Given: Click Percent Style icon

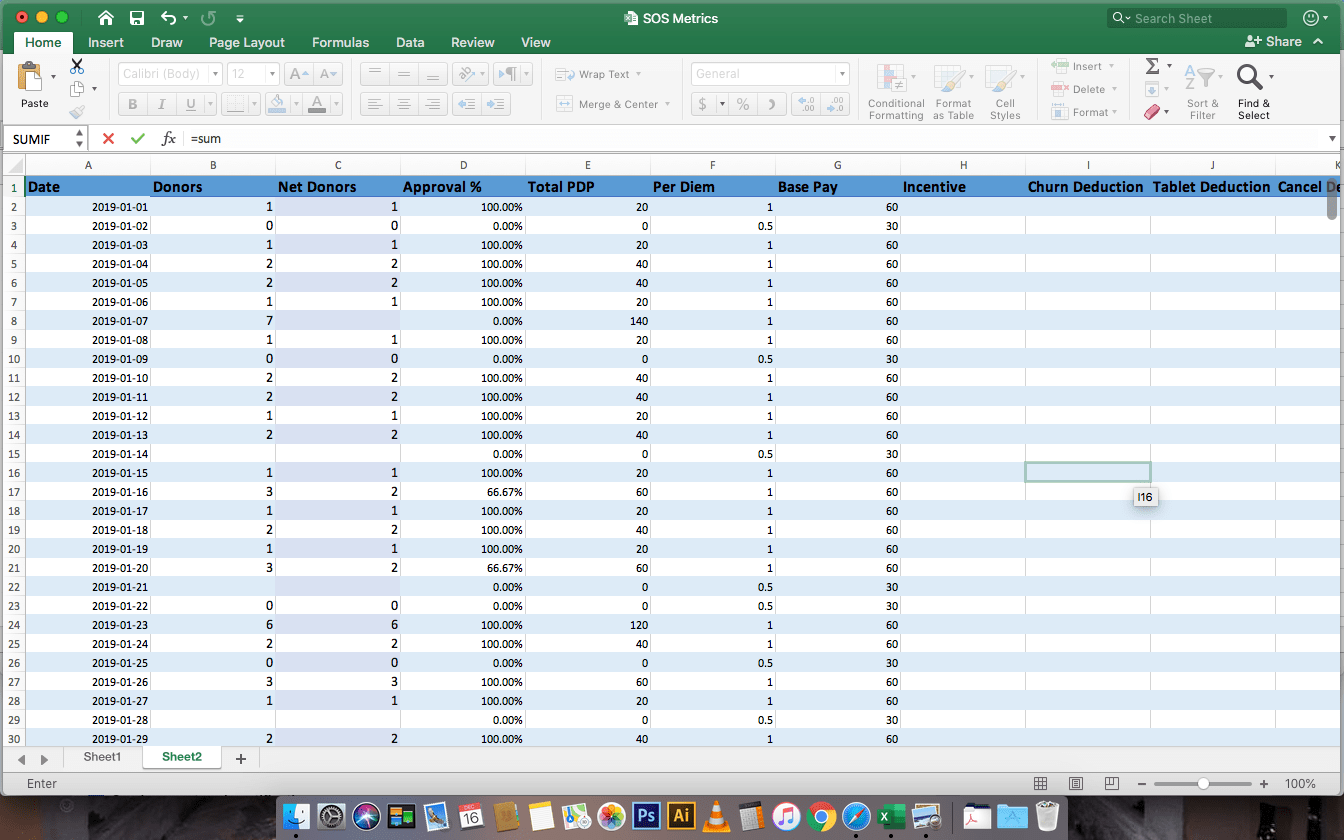Looking at the screenshot, I should click(742, 104).
